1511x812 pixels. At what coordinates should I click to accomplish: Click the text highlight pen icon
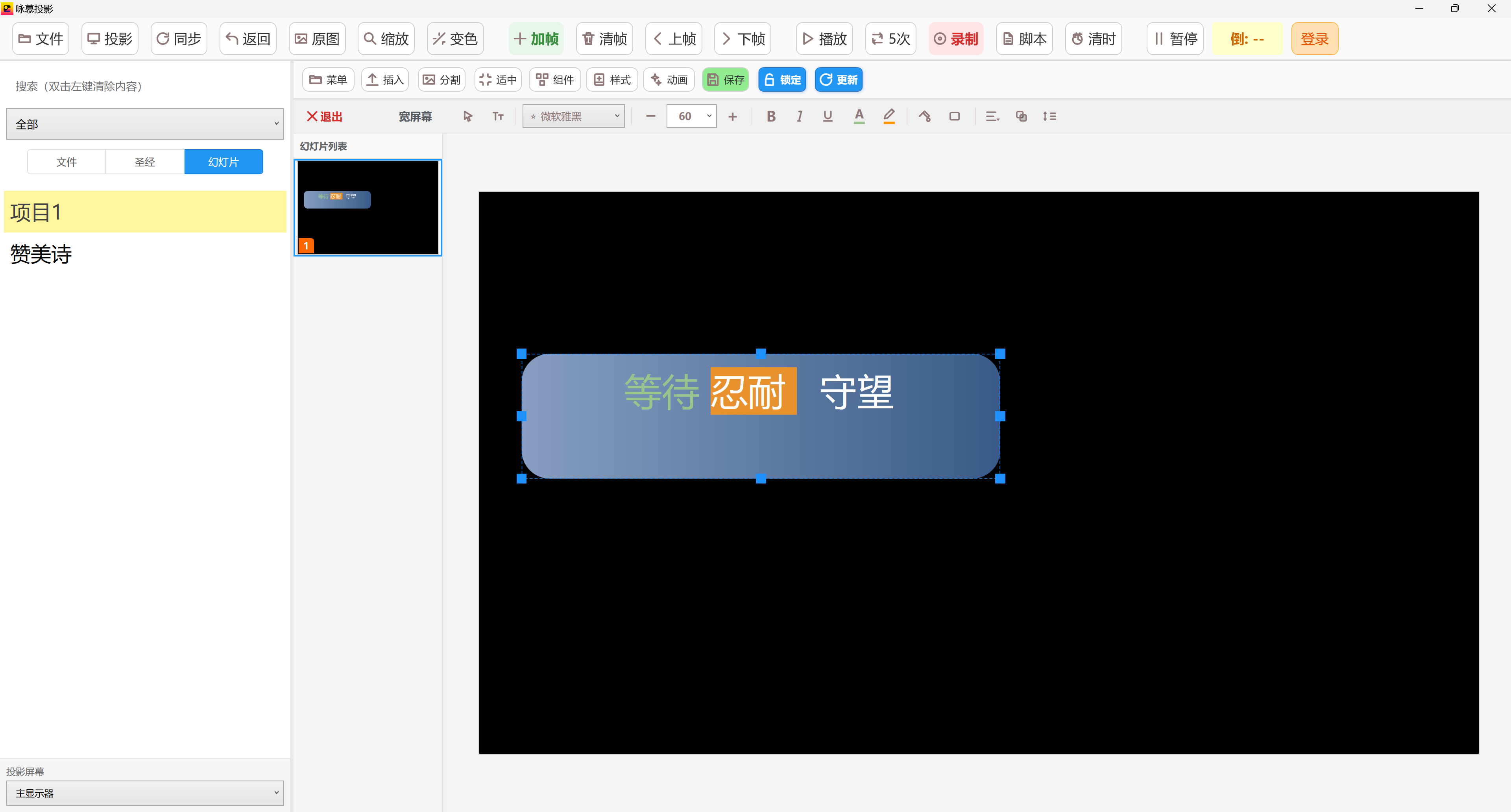coord(888,116)
